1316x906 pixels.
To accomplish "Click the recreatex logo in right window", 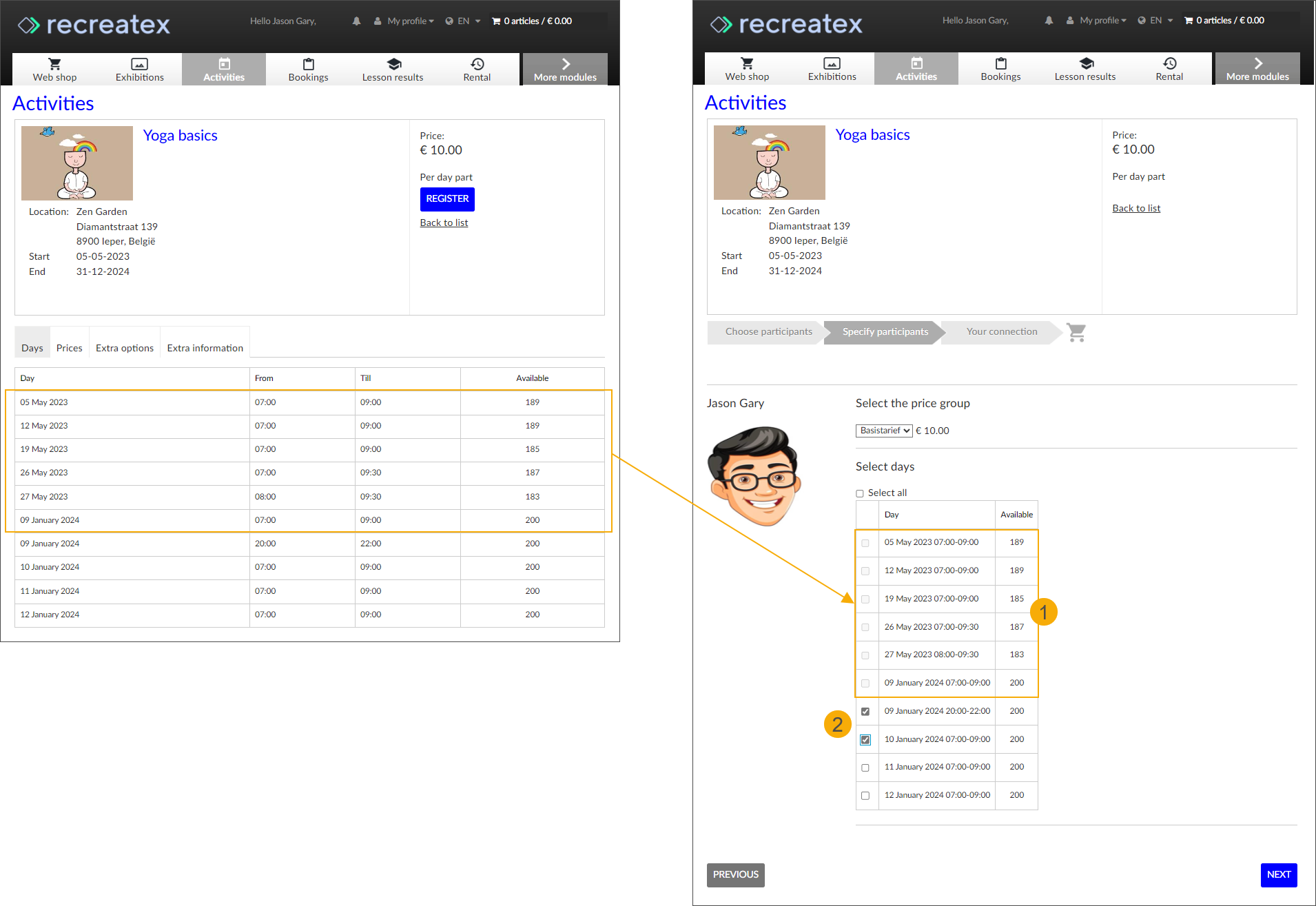I will [786, 24].
